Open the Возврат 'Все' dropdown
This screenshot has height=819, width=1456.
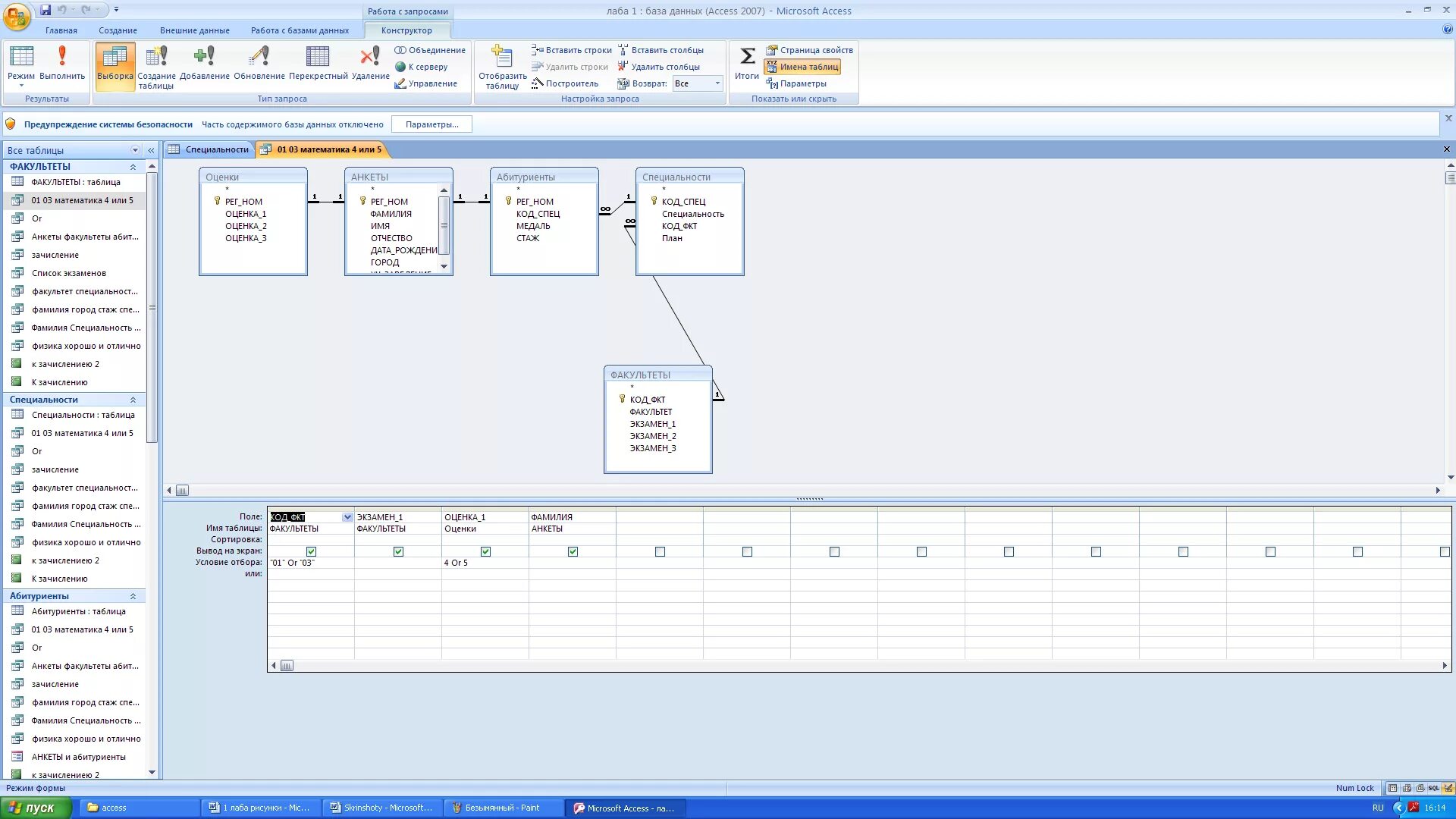(717, 83)
